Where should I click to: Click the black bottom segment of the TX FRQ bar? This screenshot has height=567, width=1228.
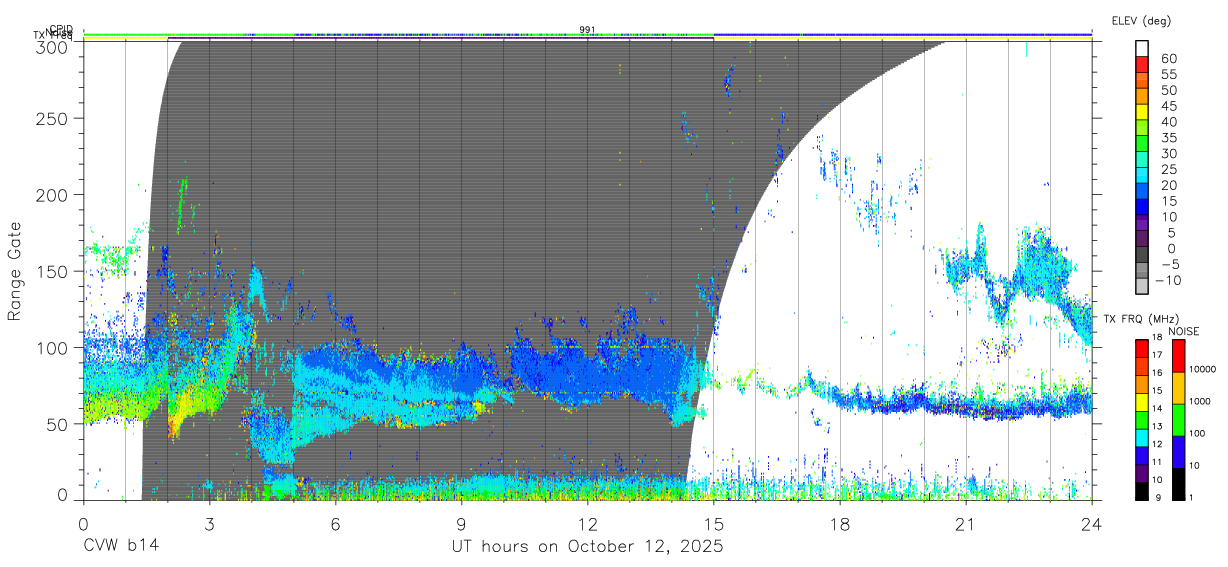coord(1141,491)
